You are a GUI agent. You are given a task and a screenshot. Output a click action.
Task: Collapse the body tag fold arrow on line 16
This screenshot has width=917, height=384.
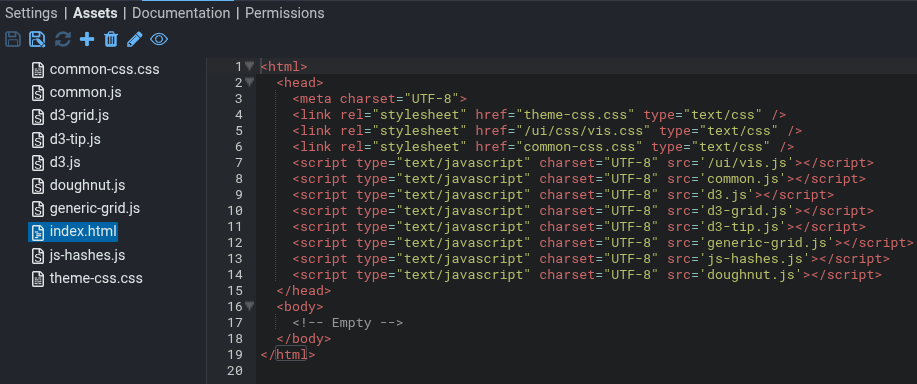click(250, 306)
